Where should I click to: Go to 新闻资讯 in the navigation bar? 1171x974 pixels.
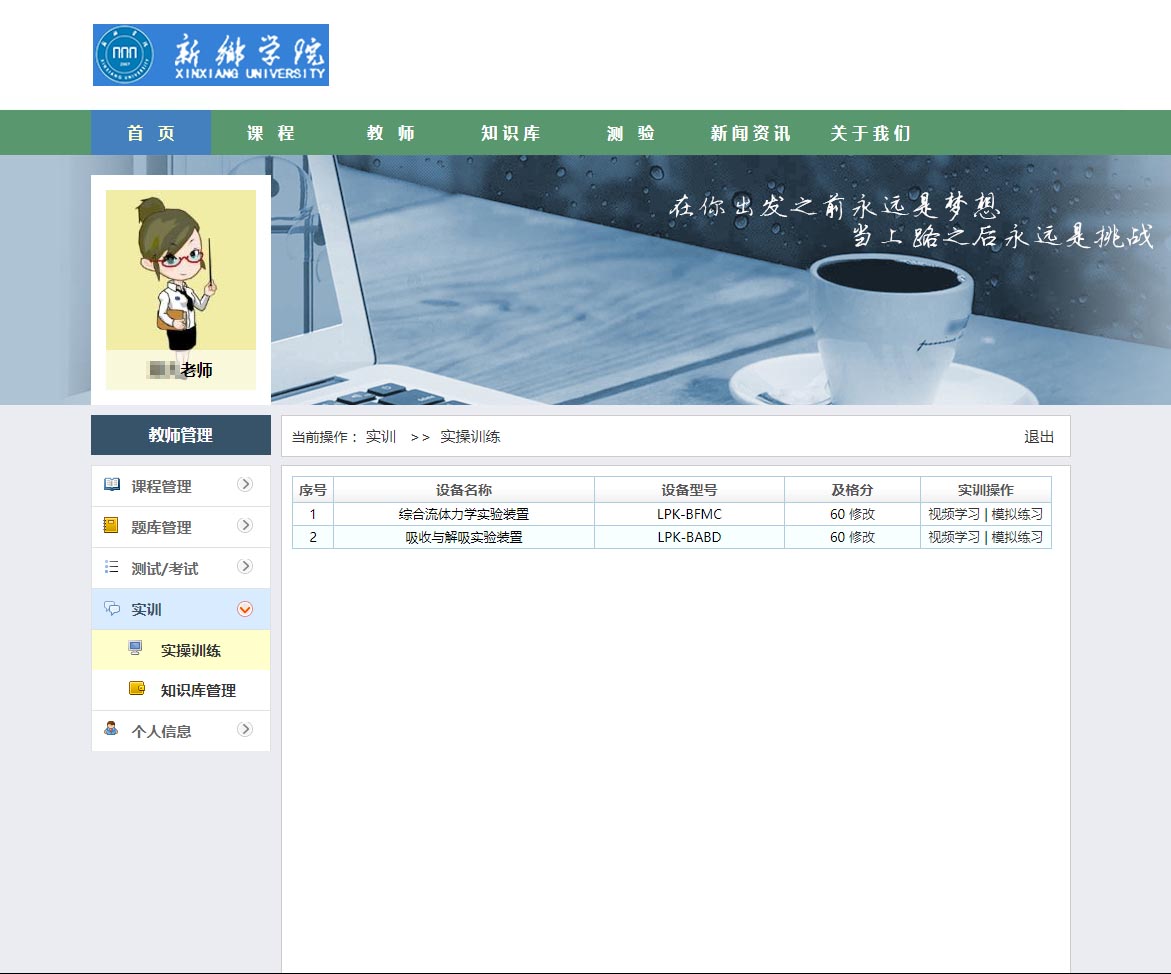coord(750,133)
